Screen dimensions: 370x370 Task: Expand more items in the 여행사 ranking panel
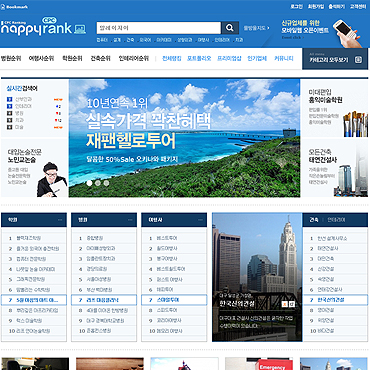click(200, 220)
